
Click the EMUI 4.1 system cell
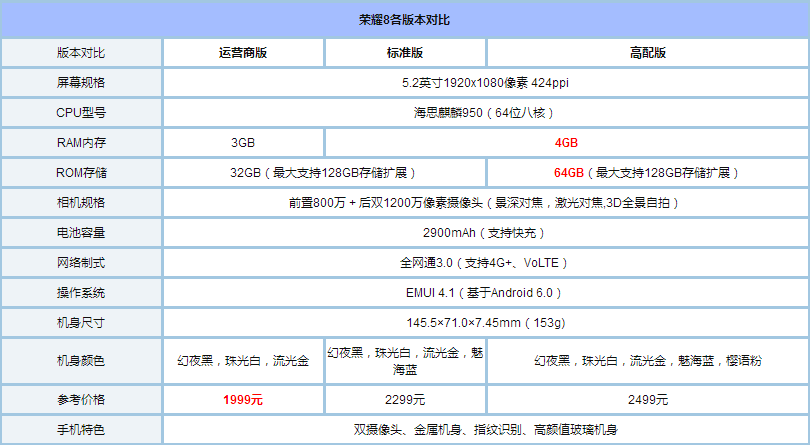(486, 293)
